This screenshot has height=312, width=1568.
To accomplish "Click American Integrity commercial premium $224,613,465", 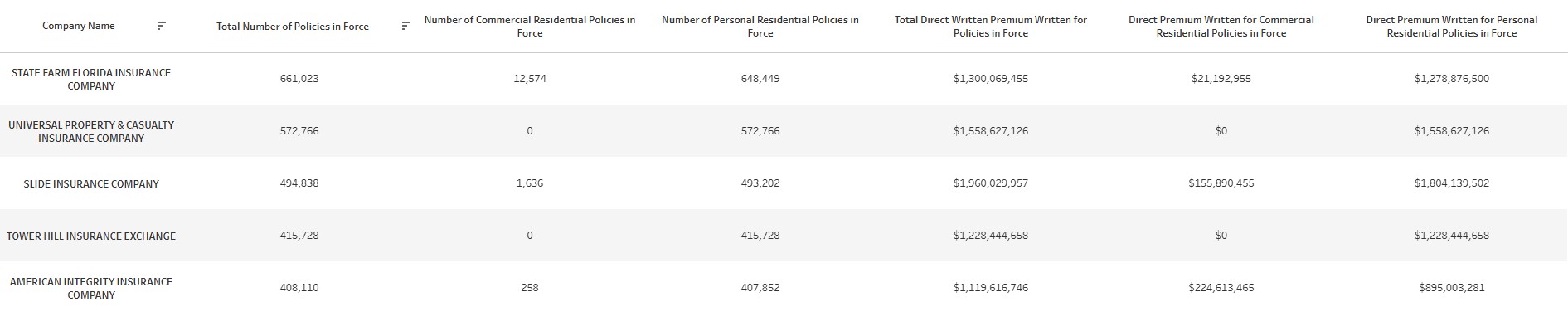I will point(1221,288).
